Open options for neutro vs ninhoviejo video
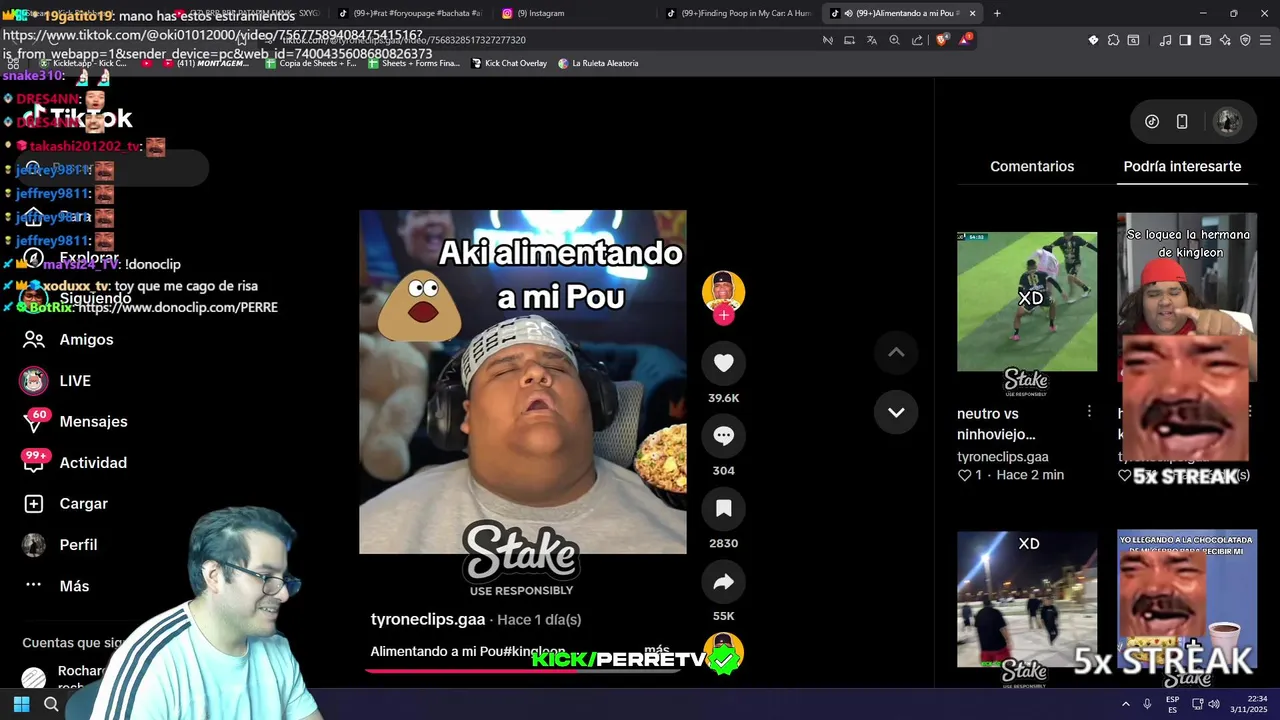The image size is (1280, 720). click(x=1089, y=412)
